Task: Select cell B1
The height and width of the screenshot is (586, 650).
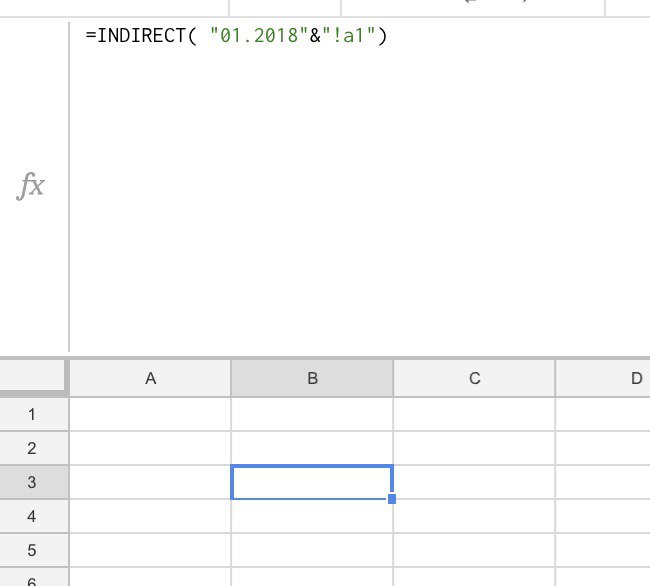Action: point(312,414)
